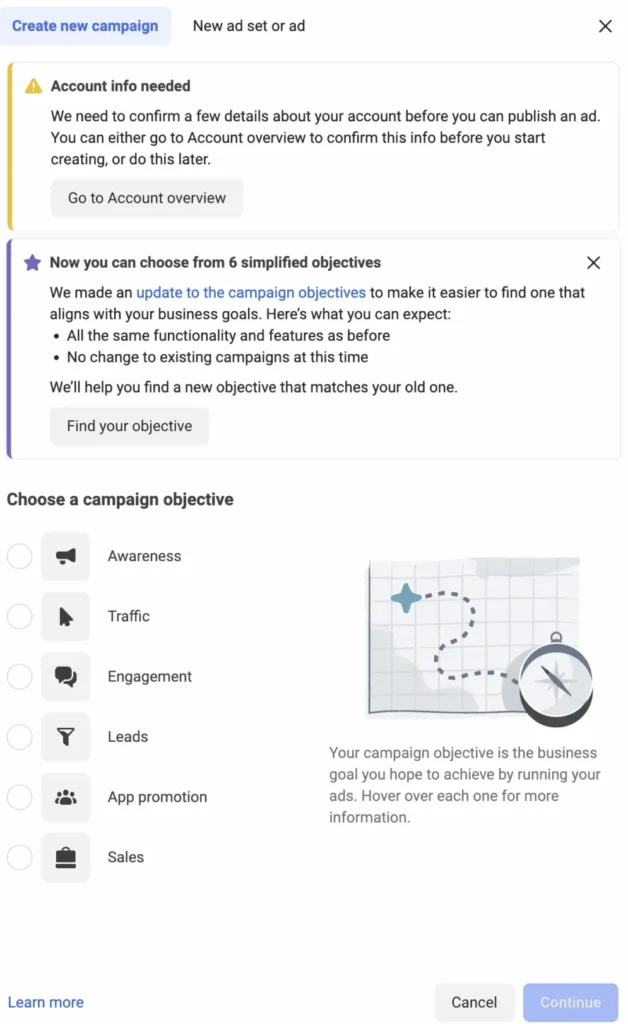
Task: Select the Engagement chat bubbles icon
Action: (65, 676)
